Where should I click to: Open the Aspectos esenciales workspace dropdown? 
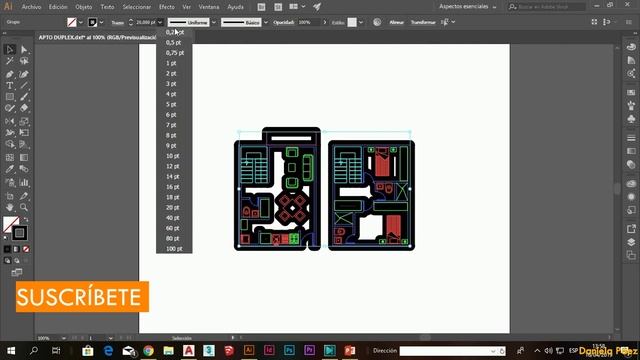pos(468,7)
